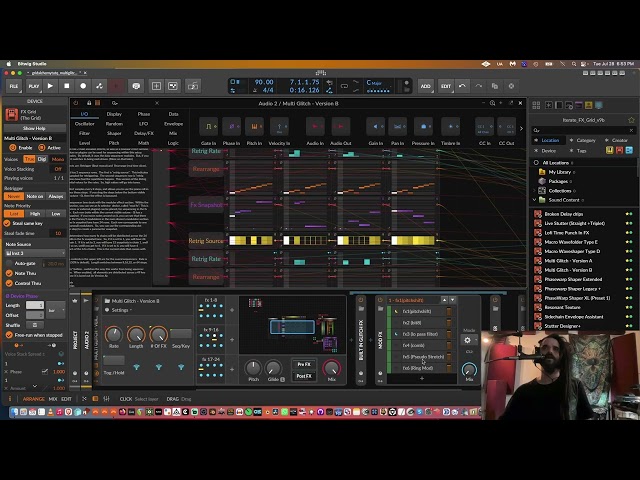
Task: Open the PLAY options dropdown
Action: click(33, 86)
